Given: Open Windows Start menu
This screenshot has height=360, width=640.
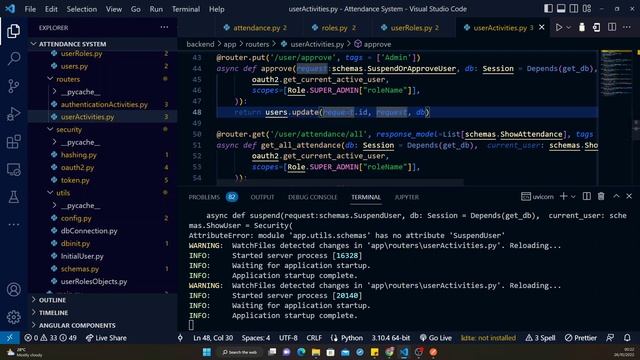Looking at the screenshot, I should (x=207, y=352).
